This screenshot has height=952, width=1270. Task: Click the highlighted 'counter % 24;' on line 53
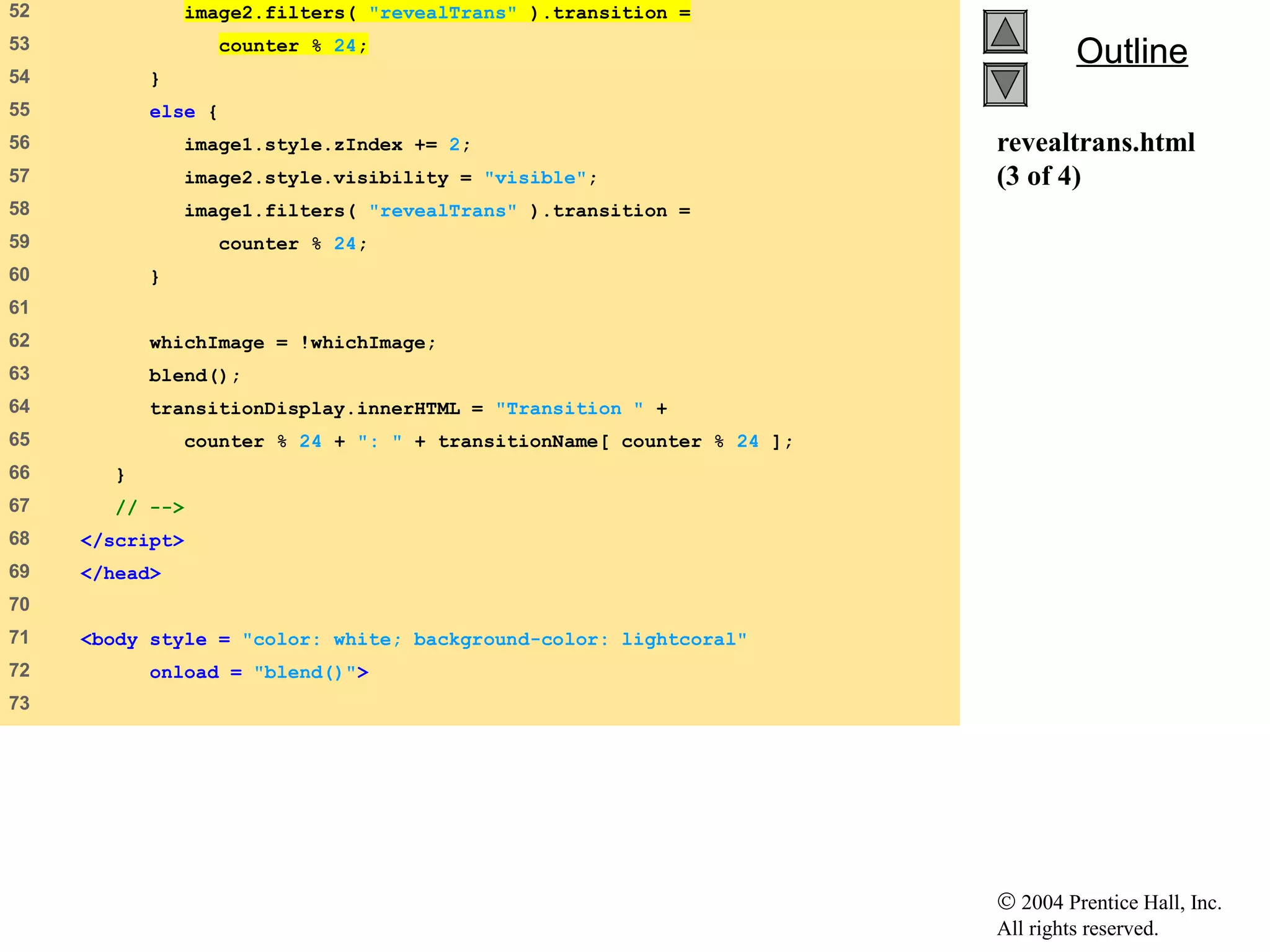(x=293, y=46)
